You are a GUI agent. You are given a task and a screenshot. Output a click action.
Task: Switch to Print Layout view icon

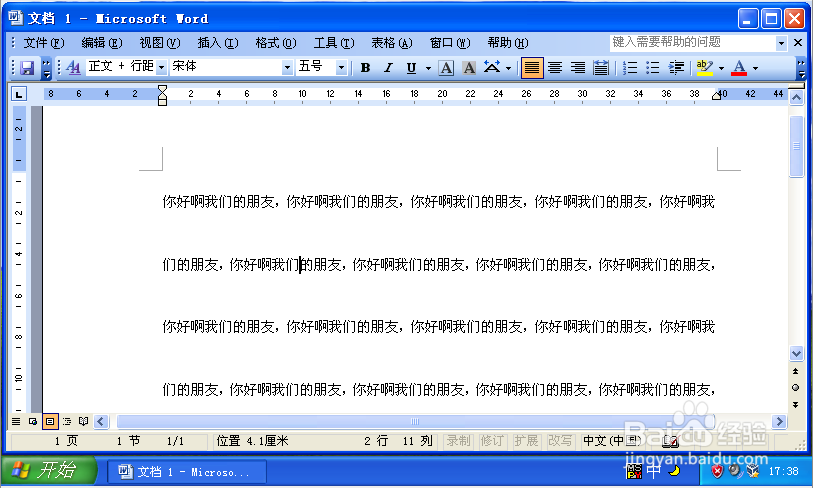tap(50, 421)
